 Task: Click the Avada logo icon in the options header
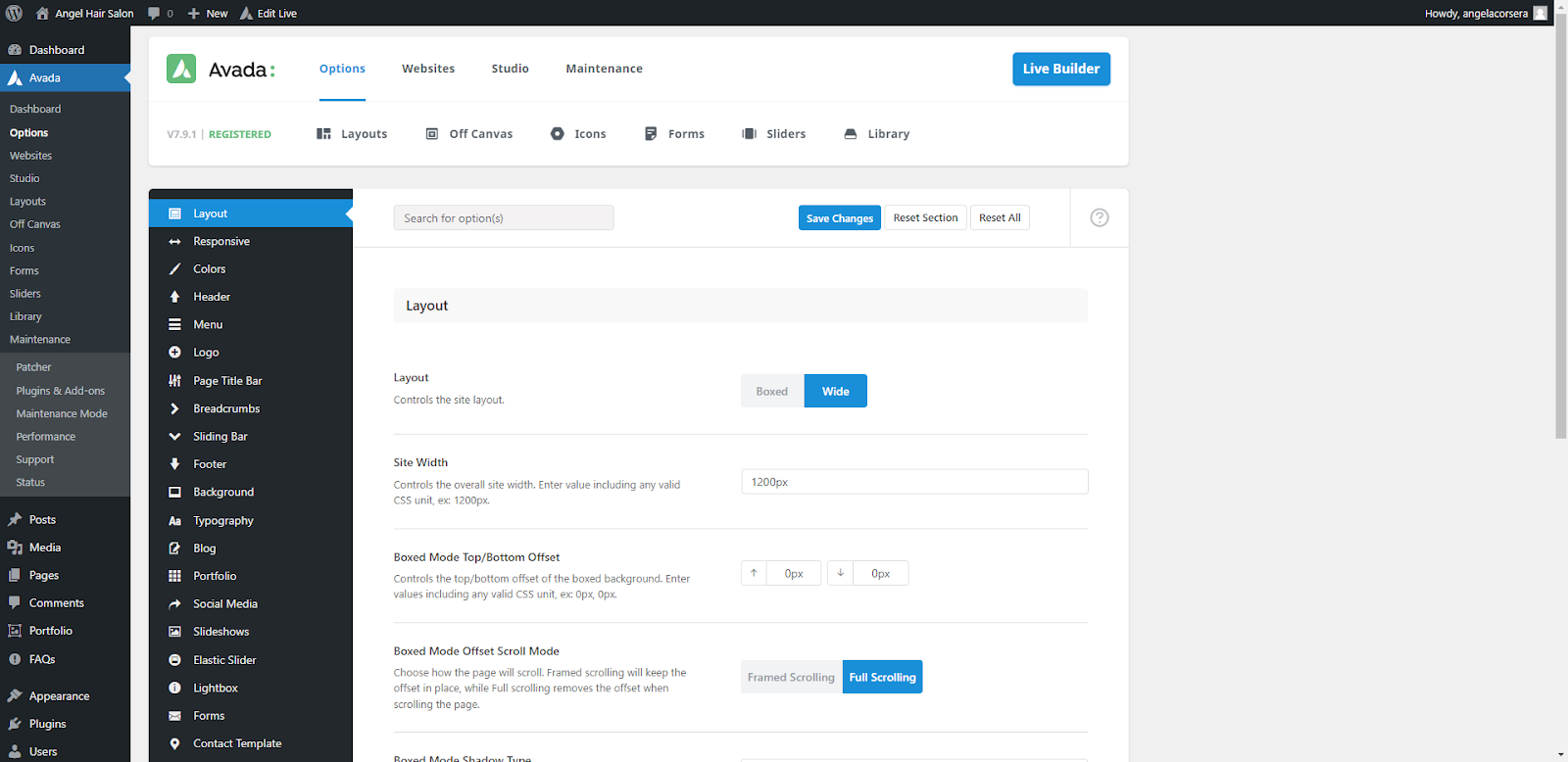[181, 69]
